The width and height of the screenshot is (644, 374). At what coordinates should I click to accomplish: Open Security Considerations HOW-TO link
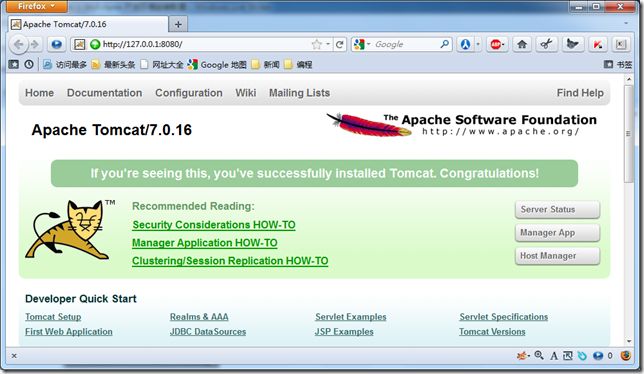[x=214, y=225]
